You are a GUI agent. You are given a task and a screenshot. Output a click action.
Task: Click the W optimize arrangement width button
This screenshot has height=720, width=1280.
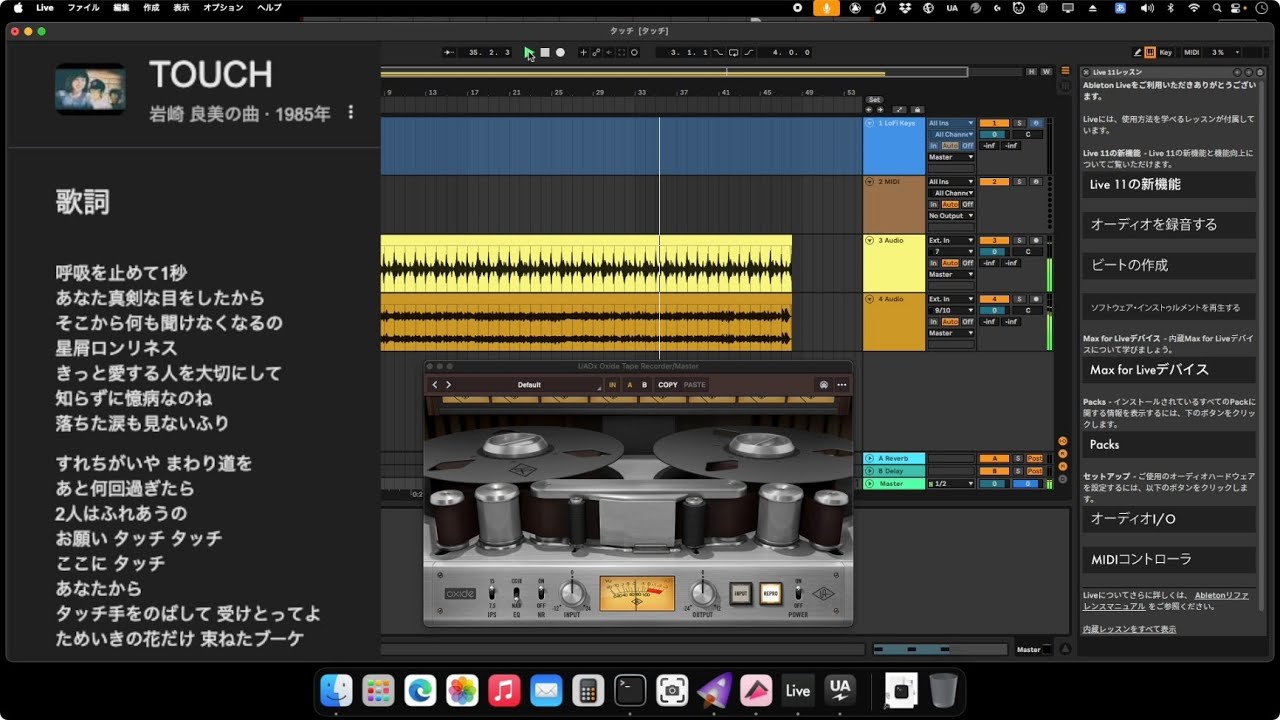pos(1046,72)
